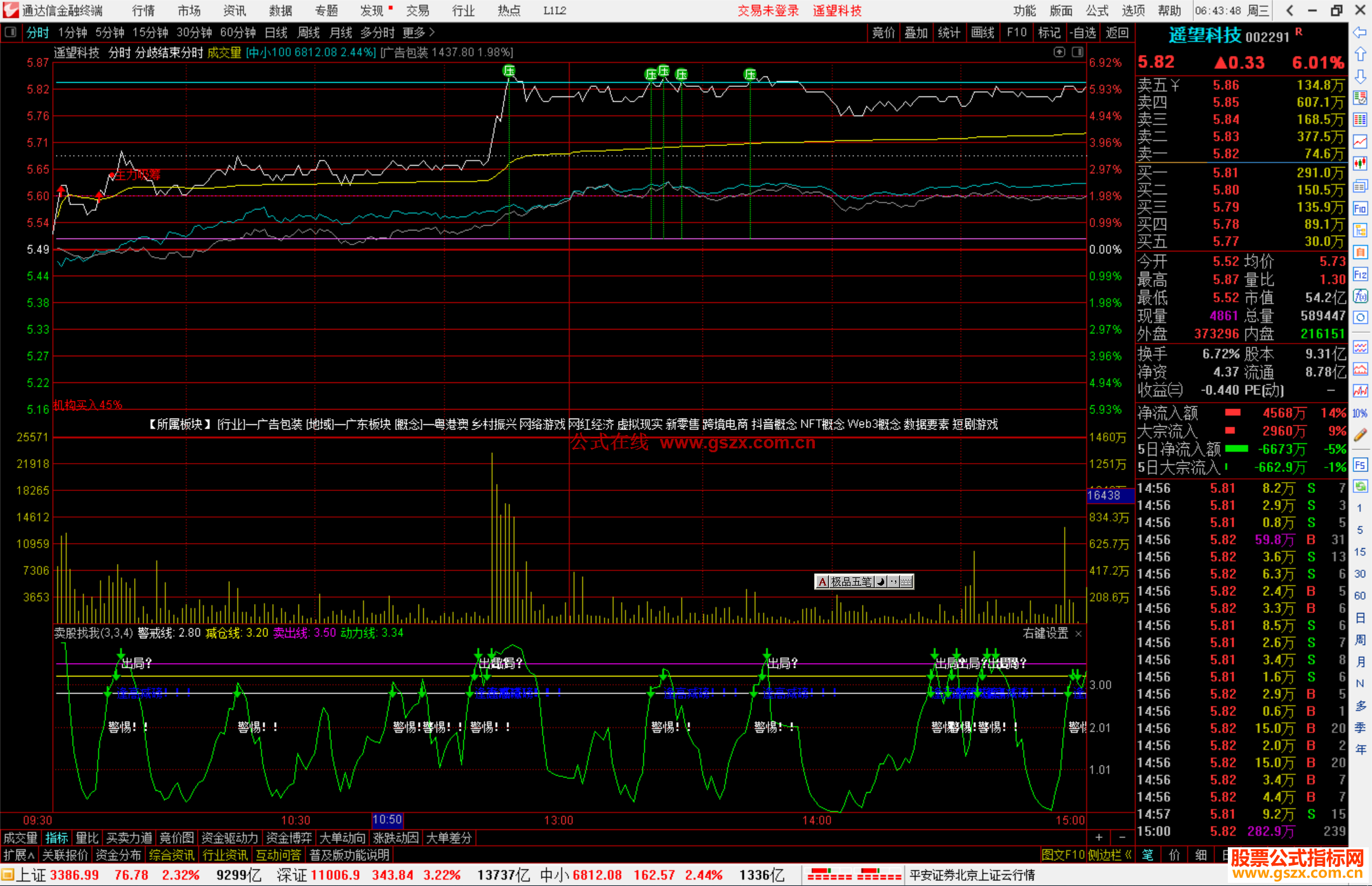Open the 综合资讯 bottom tab

tap(171, 855)
